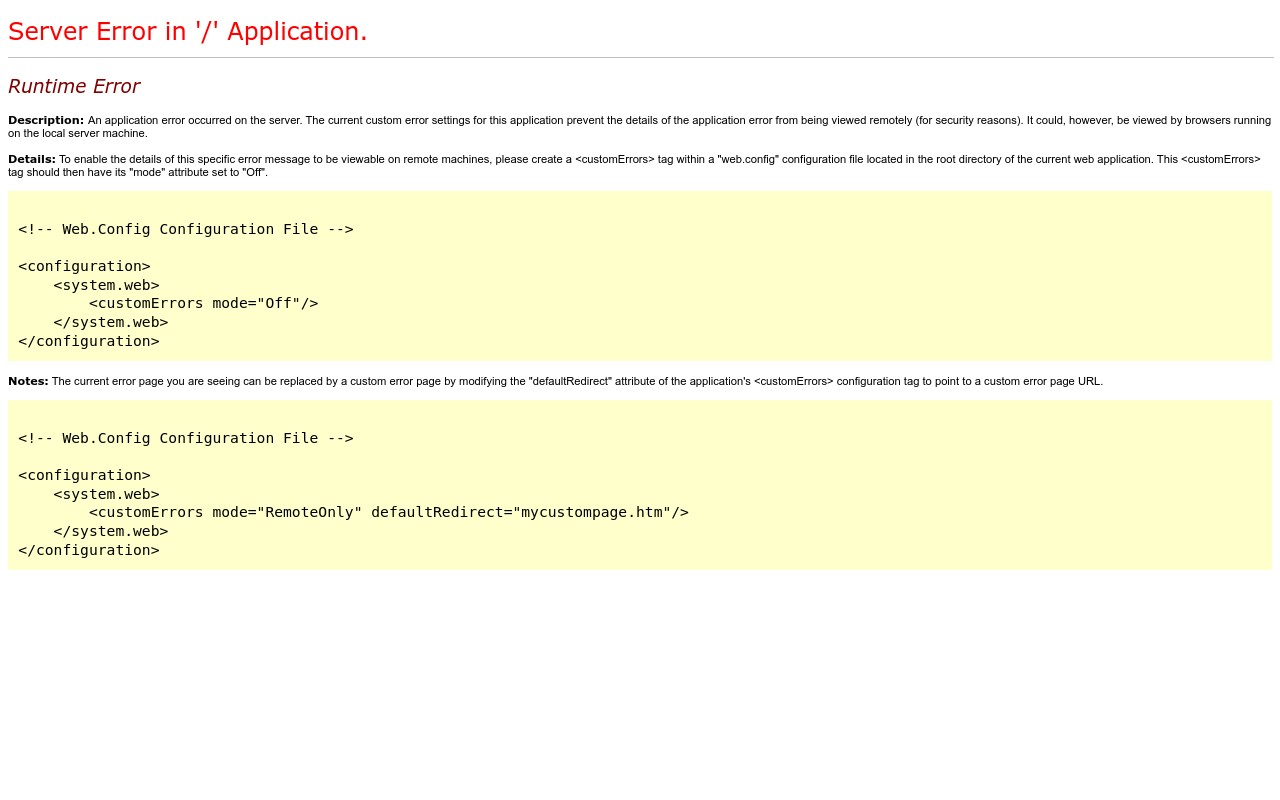Click the horizontal rule below the main heading

(640, 58)
